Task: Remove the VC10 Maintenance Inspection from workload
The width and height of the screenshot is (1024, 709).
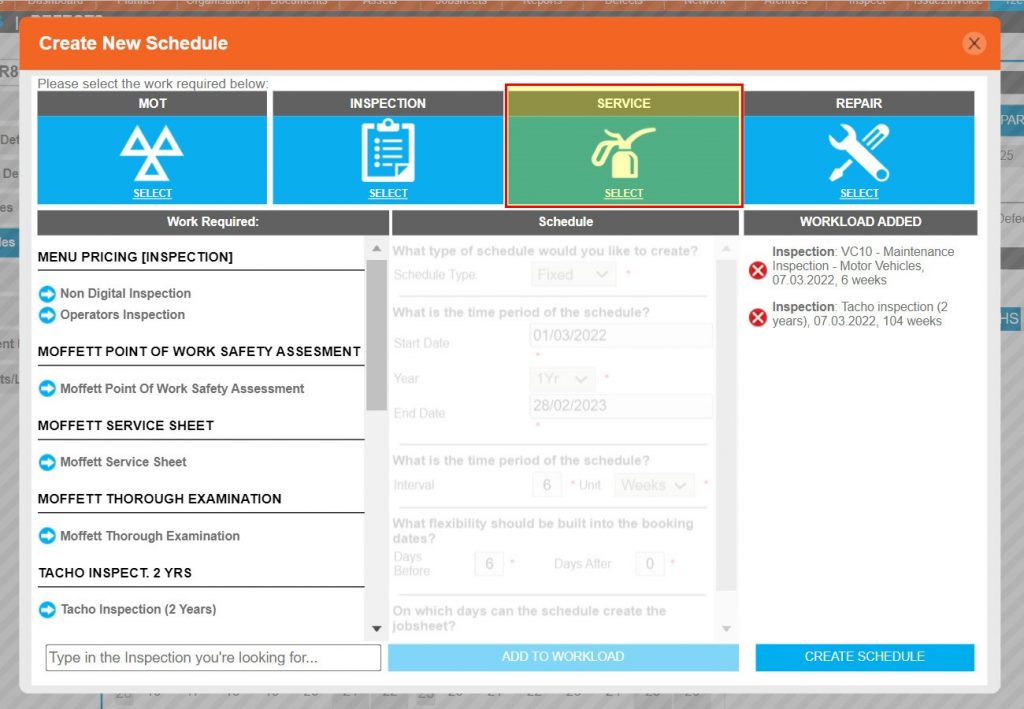Action: tap(758, 267)
